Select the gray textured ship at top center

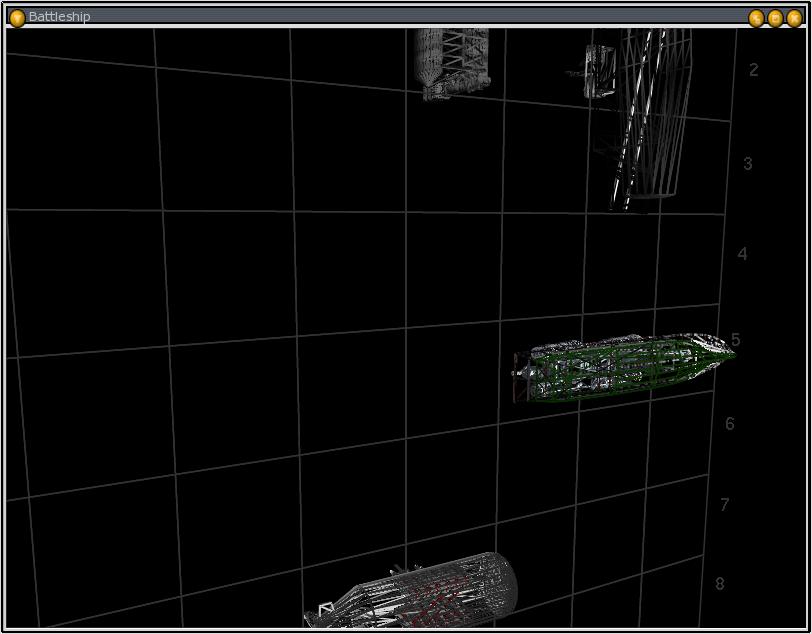(452, 64)
